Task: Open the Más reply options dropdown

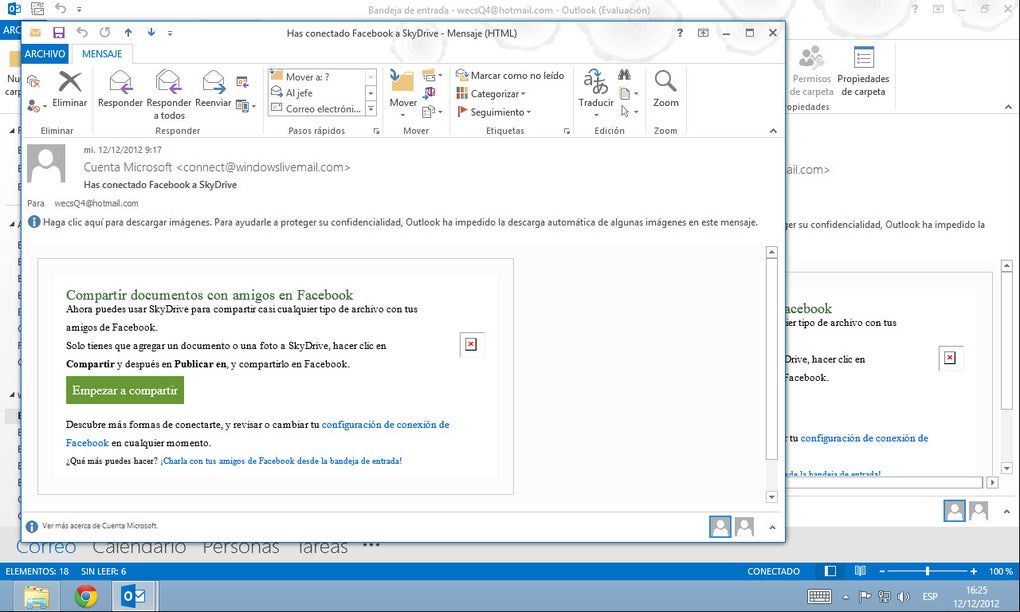Action: pyautogui.click(x=245, y=105)
